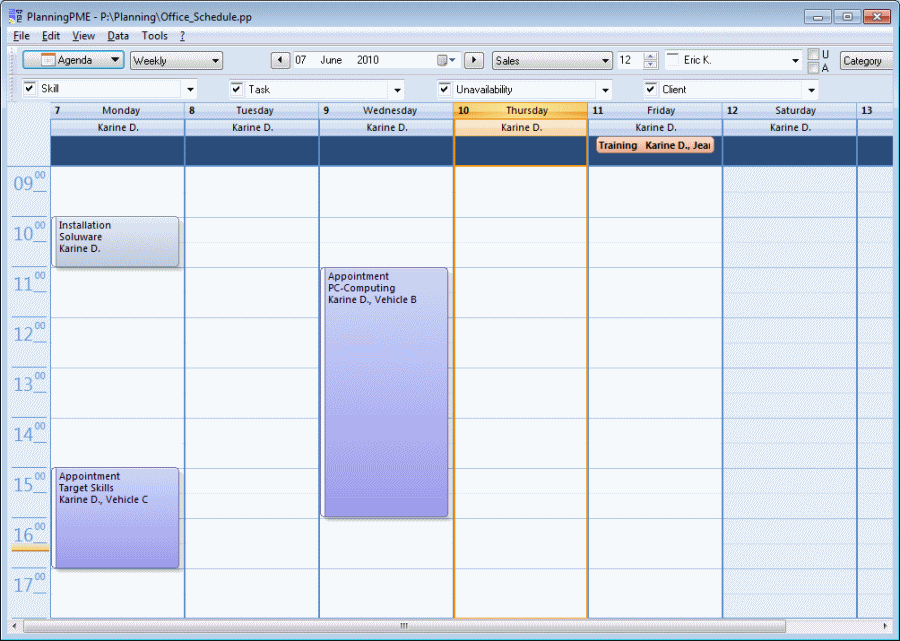Click the 13:00 time label
900x641 pixels.
pos(29,383)
